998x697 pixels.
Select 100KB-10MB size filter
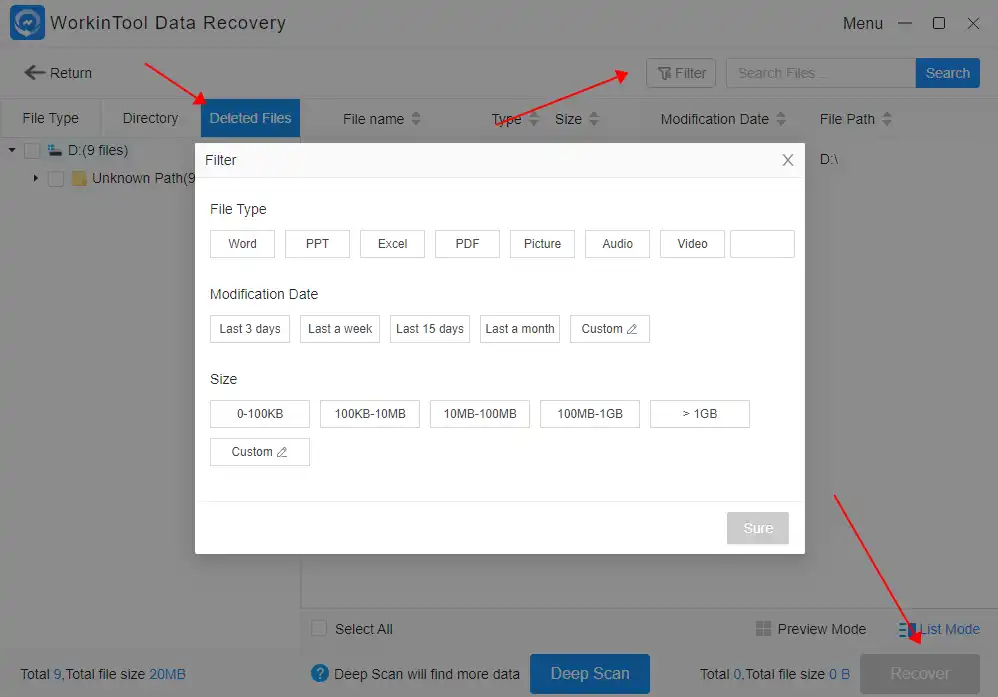point(370,414)
